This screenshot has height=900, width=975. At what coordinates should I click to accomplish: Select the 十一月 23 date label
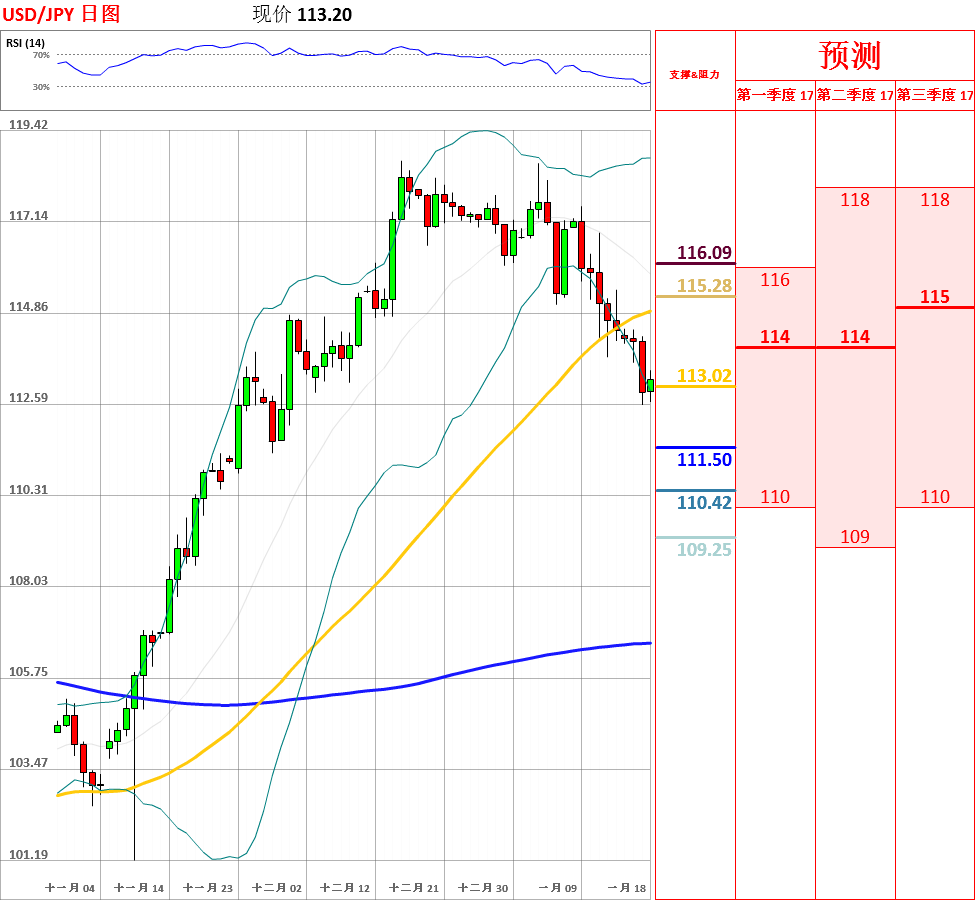208,888
